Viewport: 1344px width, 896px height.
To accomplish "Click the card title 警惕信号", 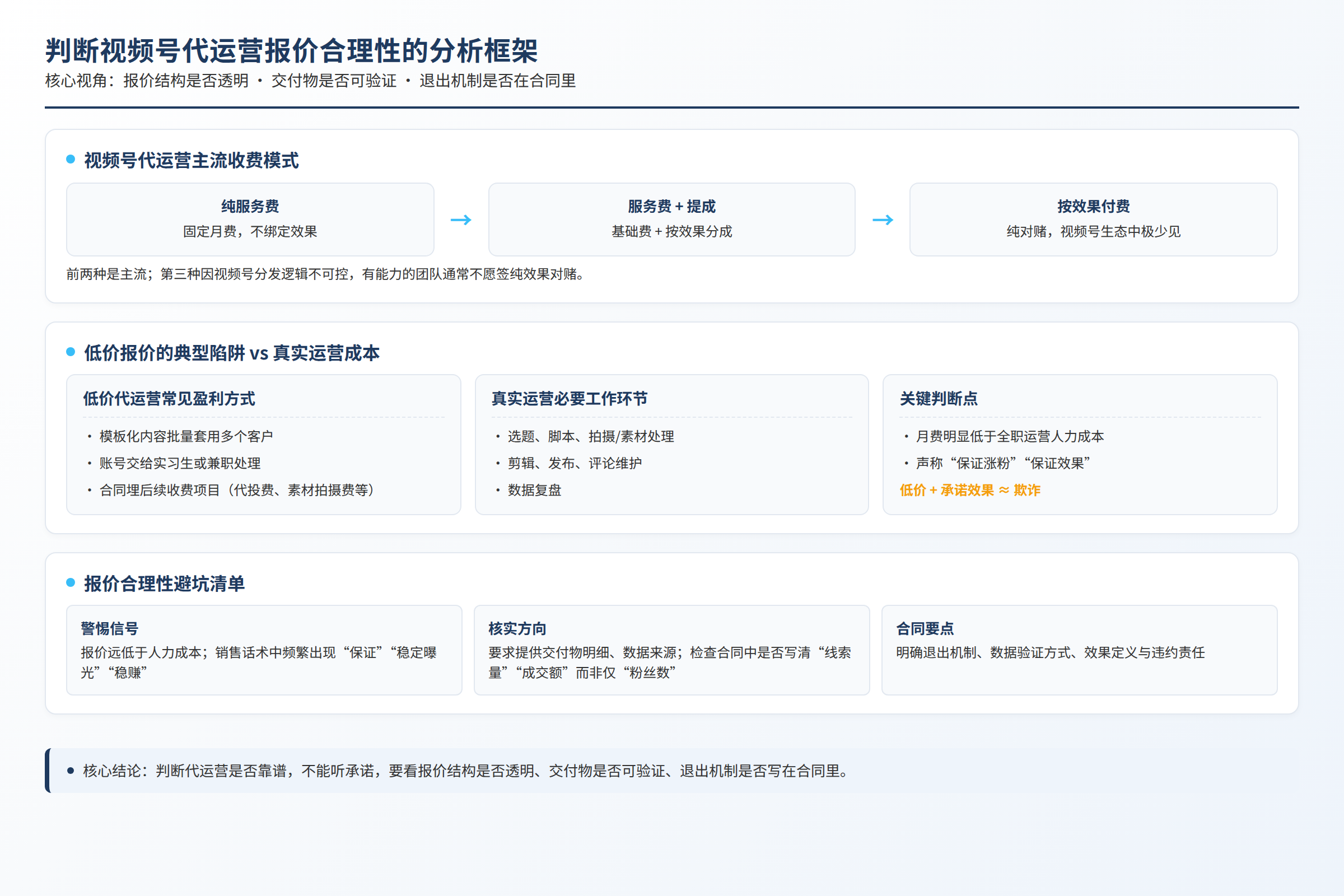I will [x=110, y=628].
